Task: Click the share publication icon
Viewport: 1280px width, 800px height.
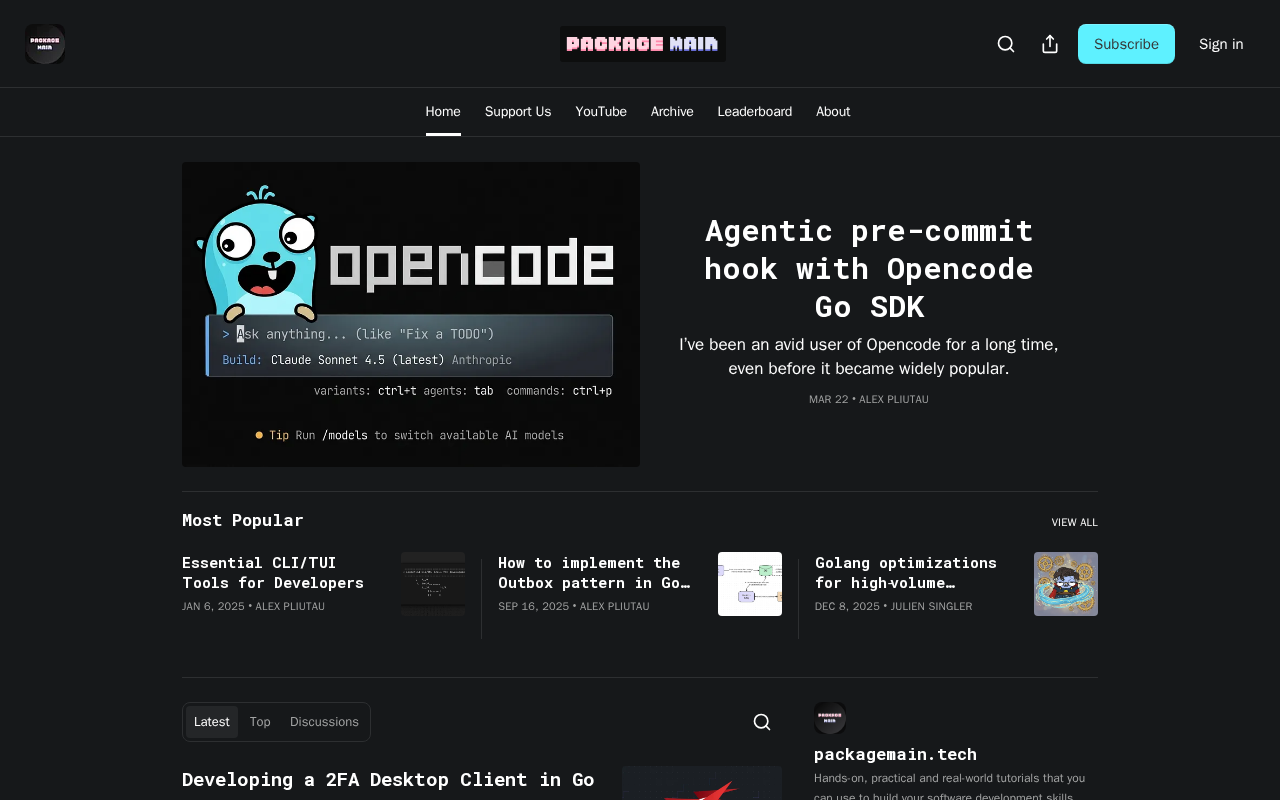Action: 1050,44
